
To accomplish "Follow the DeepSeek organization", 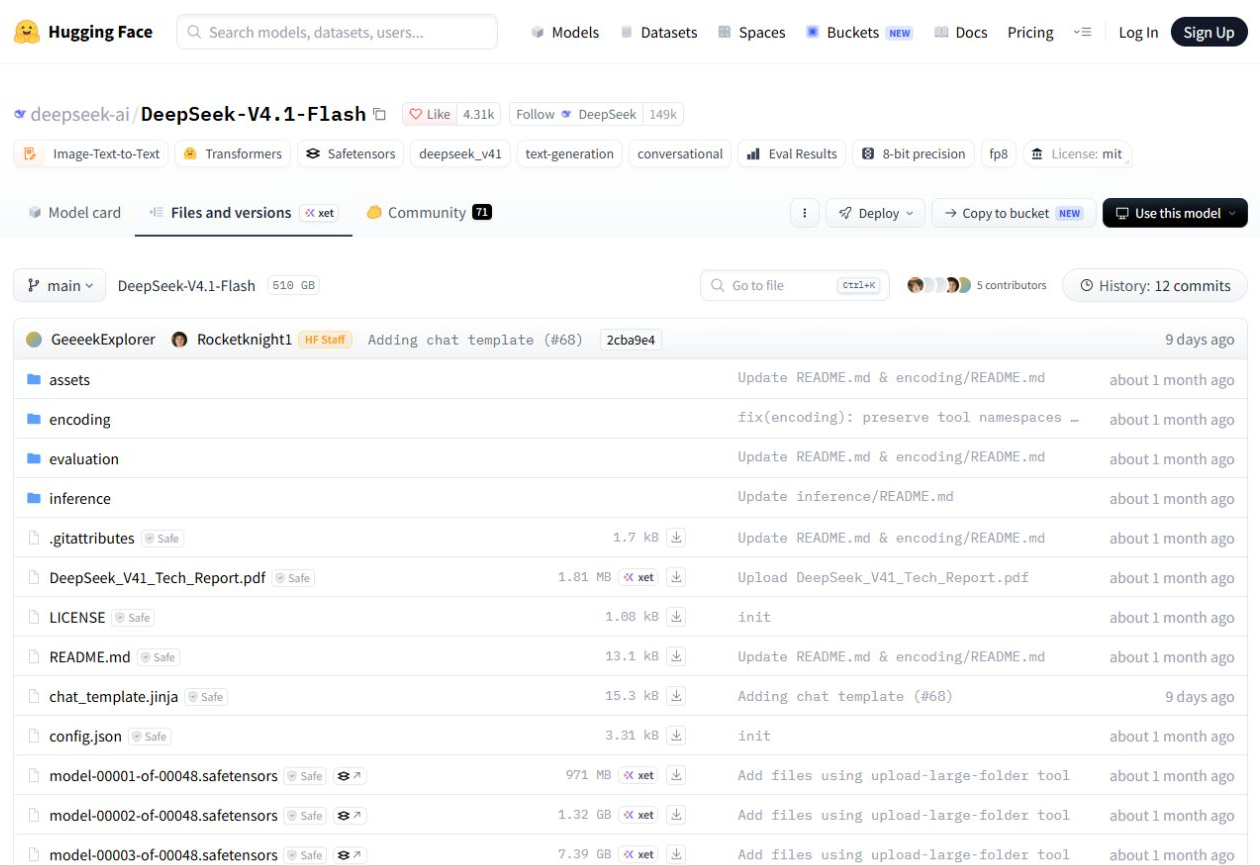I will 575,114.
